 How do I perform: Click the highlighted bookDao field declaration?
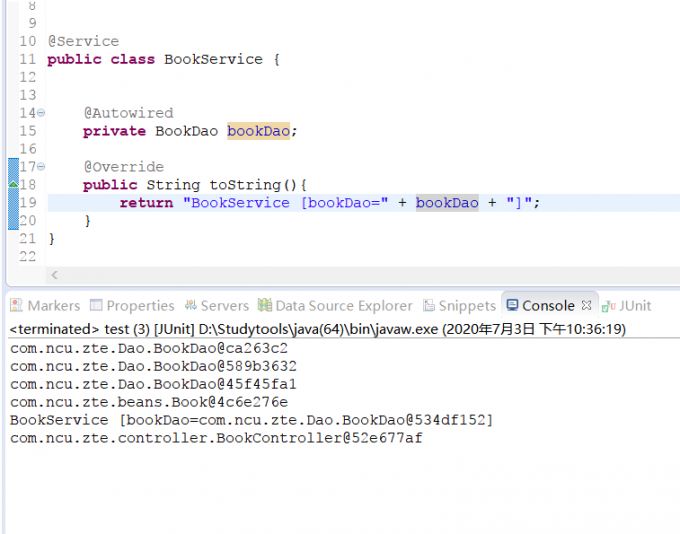260,131
